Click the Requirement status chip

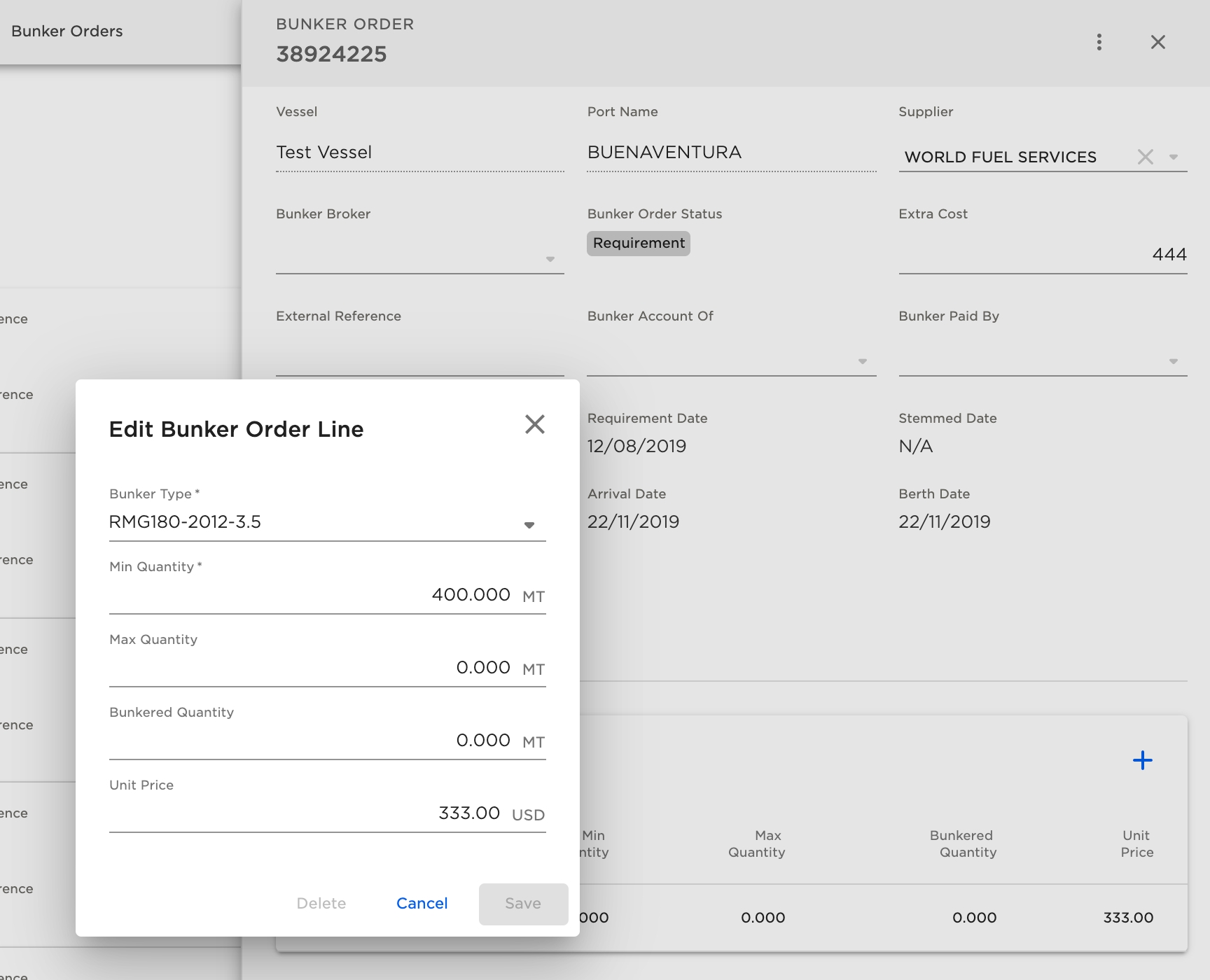click(638, 244)
